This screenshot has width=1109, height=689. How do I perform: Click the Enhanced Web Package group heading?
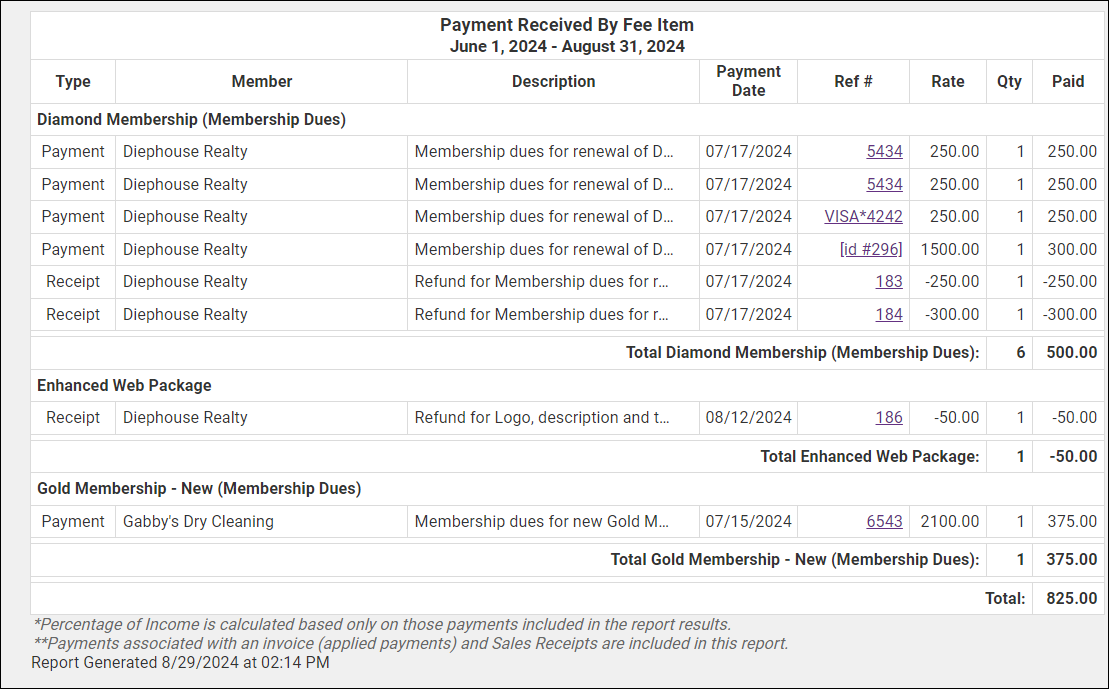click(x=124, y=386)
